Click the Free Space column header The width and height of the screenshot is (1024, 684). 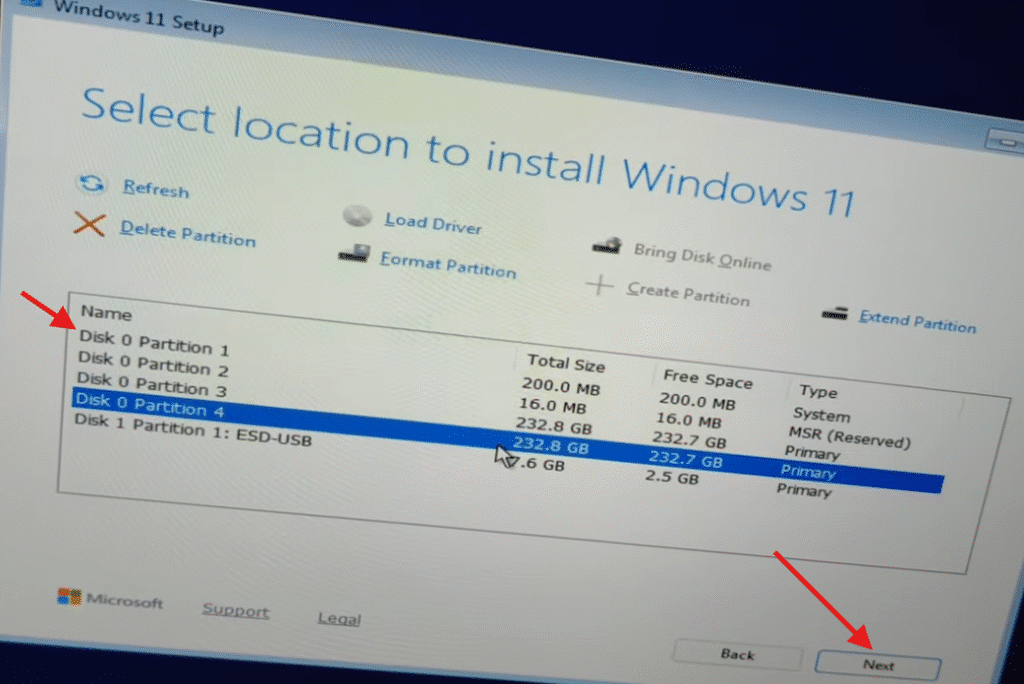click(708, 381)
